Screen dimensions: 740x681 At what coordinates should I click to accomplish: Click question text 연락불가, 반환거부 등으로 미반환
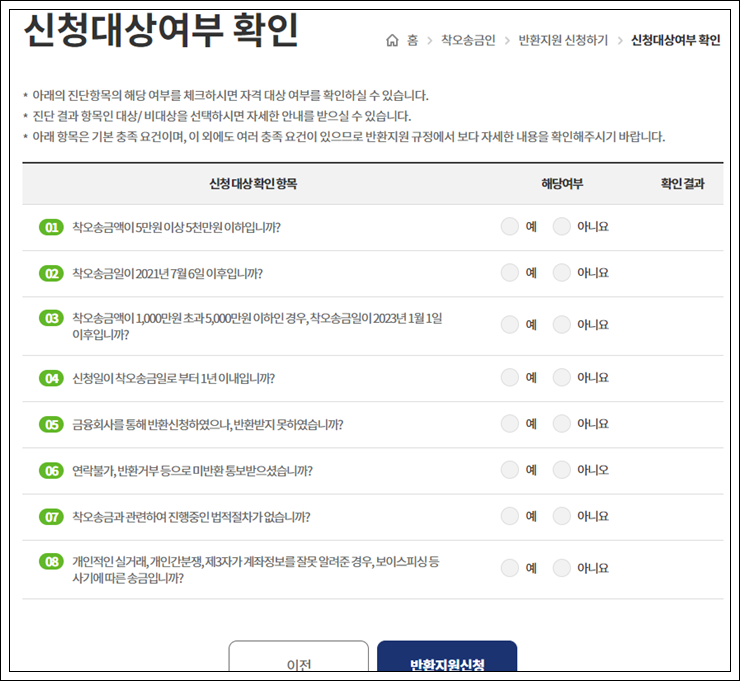192,471
